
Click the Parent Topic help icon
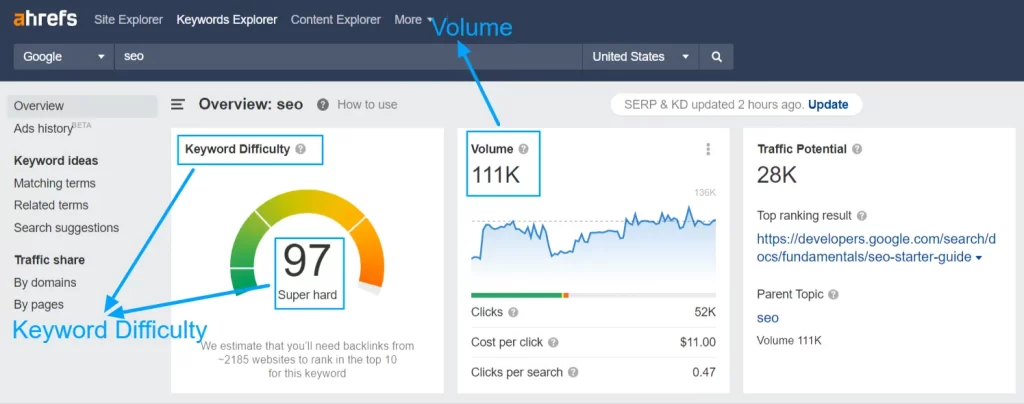[833, 295]
